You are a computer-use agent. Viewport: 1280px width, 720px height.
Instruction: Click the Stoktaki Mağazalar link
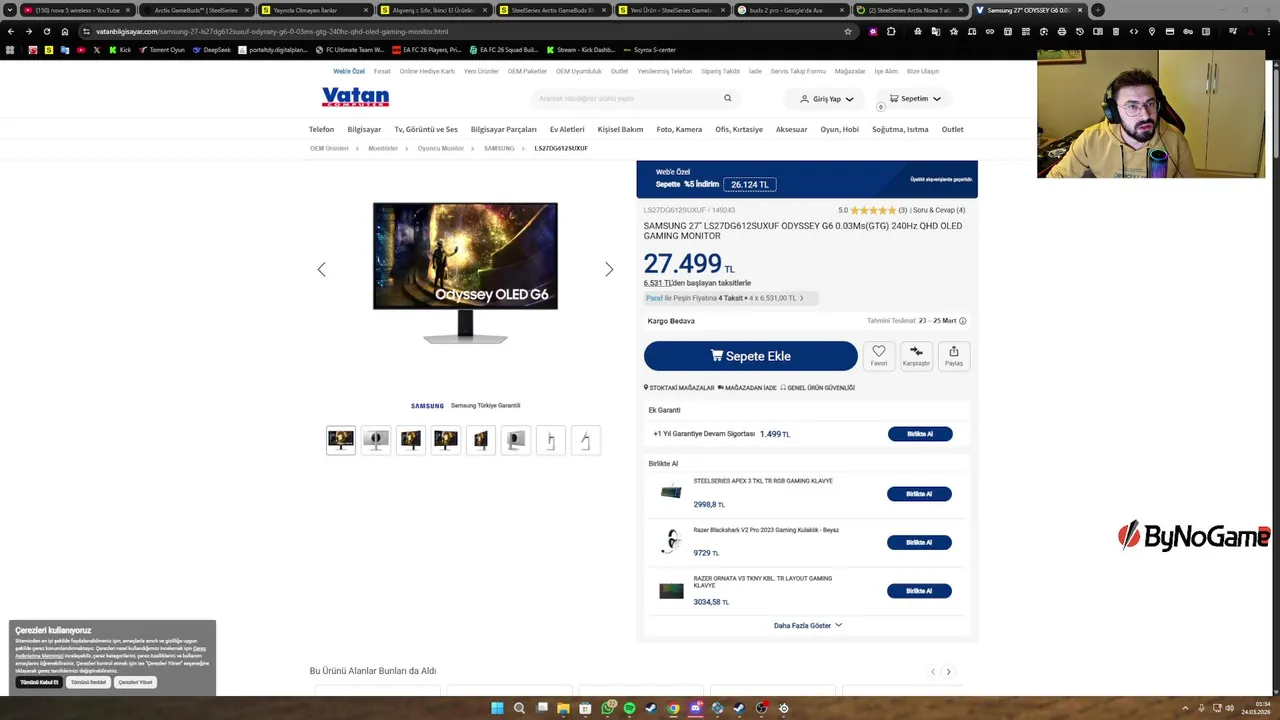pos(679,387)
